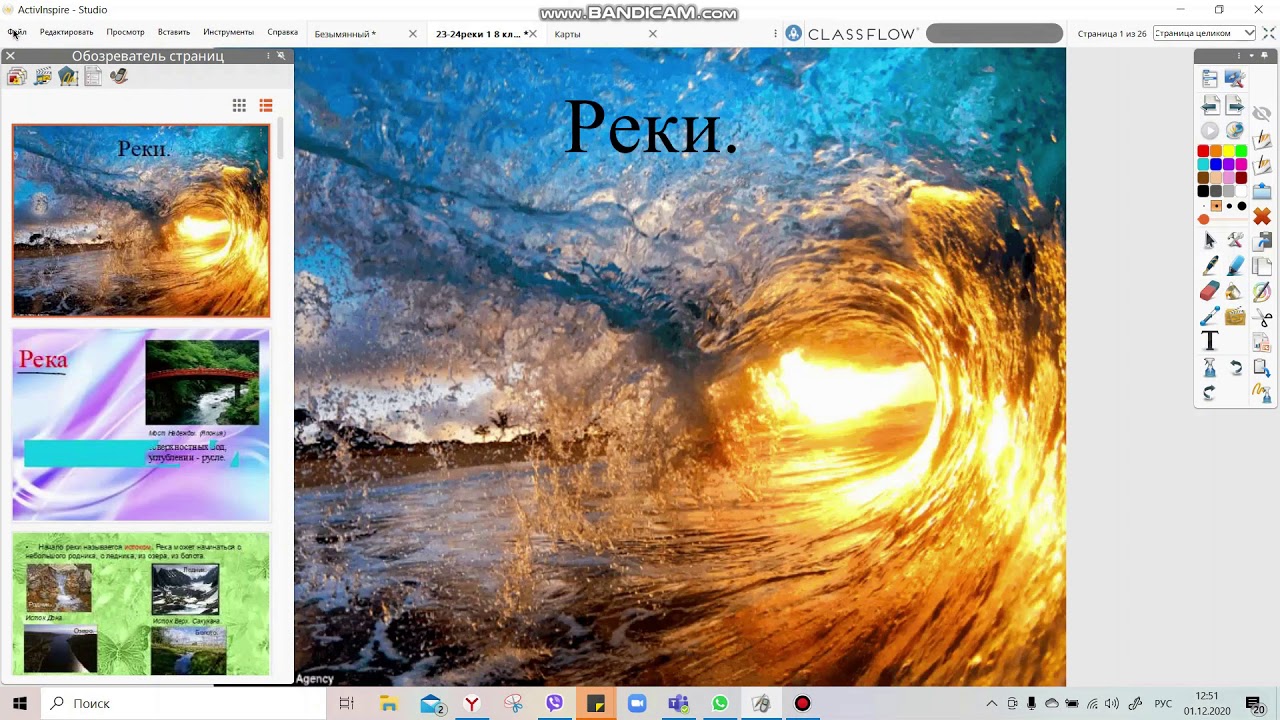Switch to the 23-24реки flipchart tab
This screenshot has width=1280, height=720.
point(481,34)
